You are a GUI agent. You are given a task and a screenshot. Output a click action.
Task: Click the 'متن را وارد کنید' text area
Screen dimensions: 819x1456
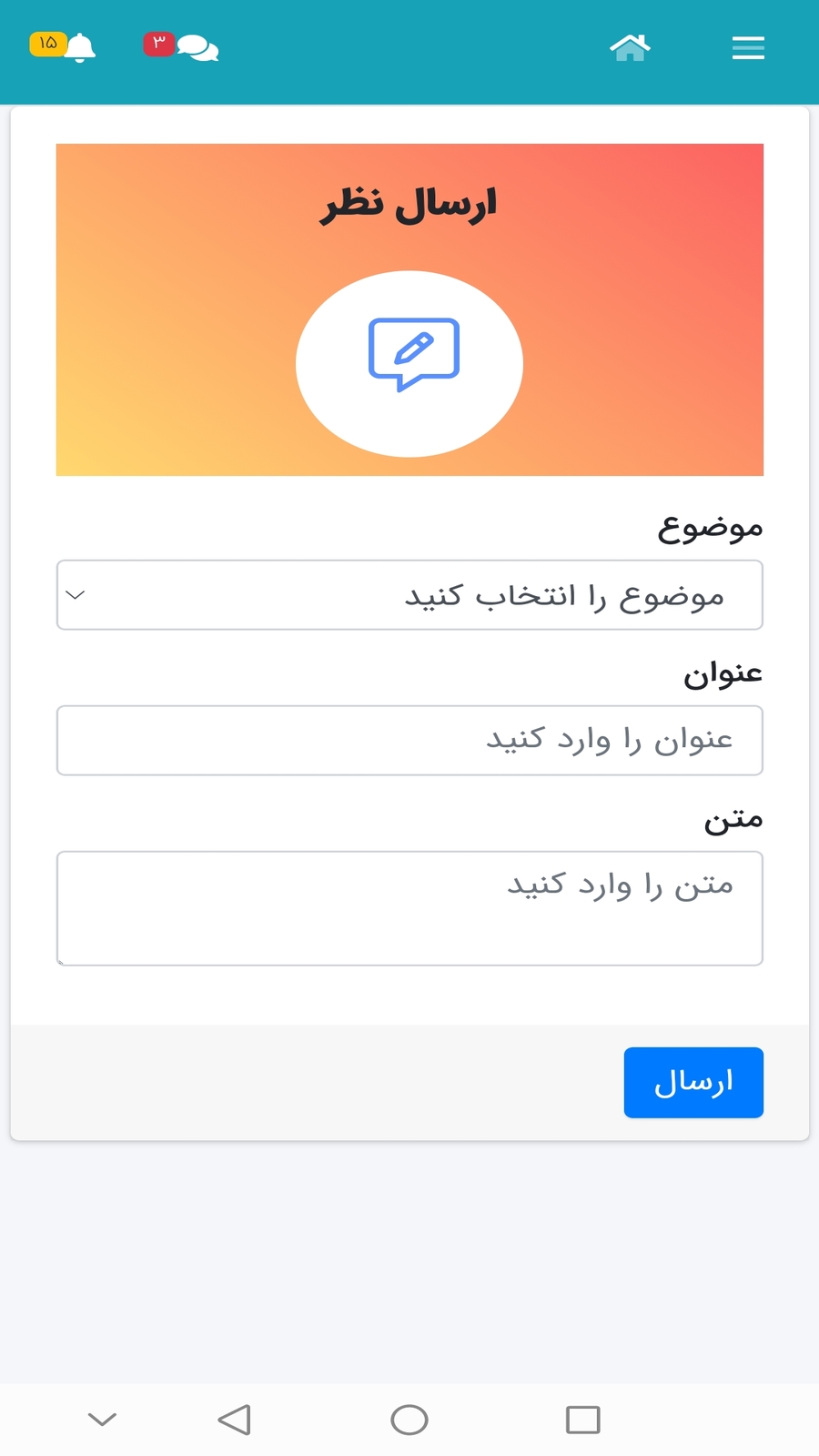409,907
